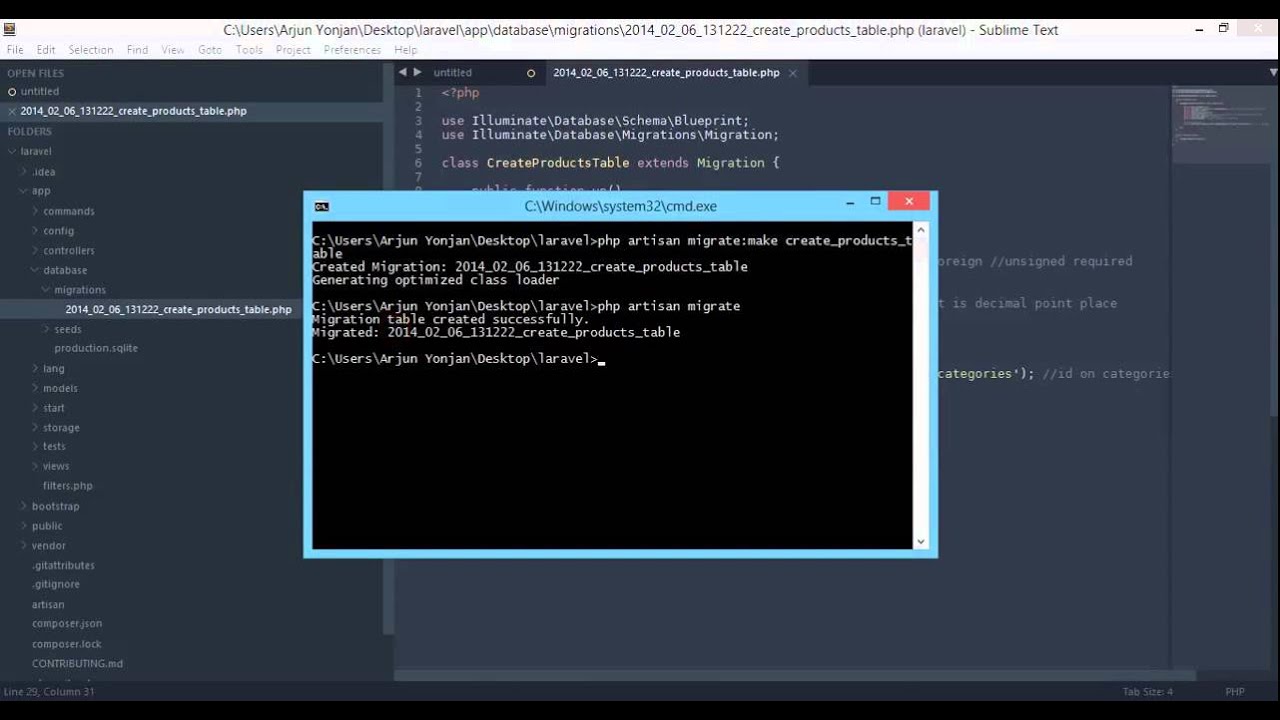This screenshot has height=720, width=1280.
Task: Collapse the database folder
Action: [x=35, y=270]
